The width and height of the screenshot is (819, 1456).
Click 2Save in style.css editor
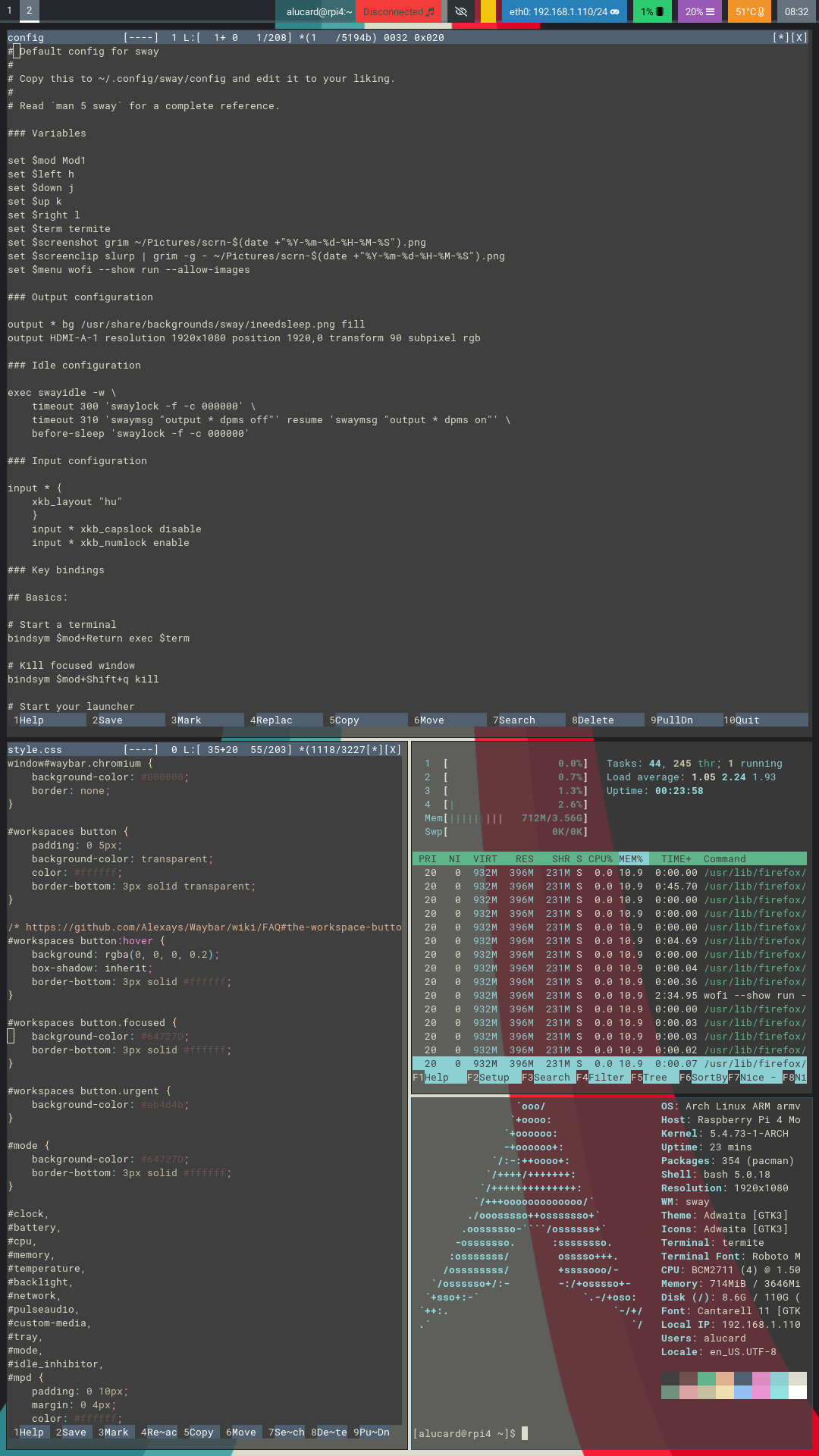click(71, 1432)
